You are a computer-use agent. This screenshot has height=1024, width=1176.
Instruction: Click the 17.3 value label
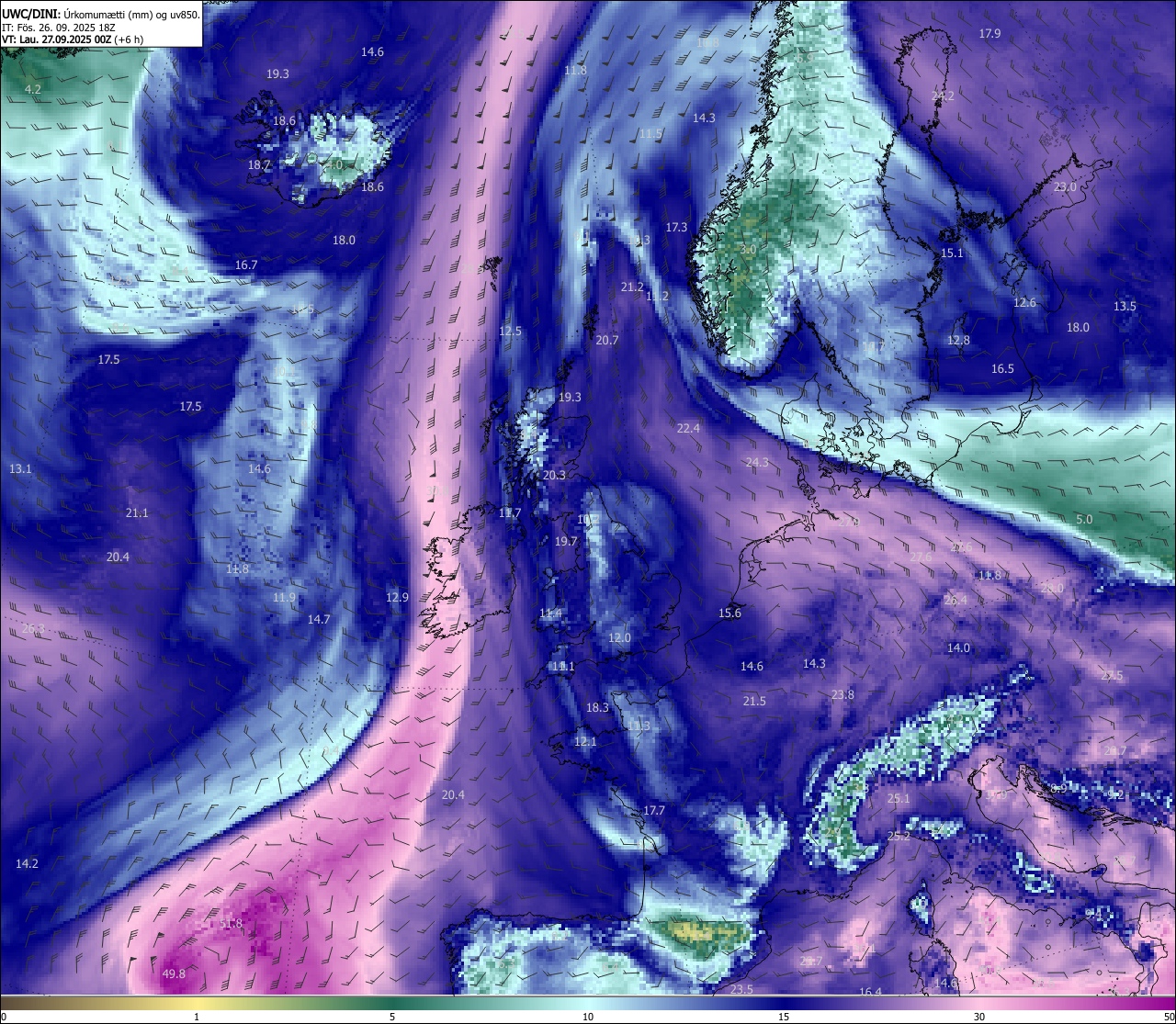coord(676,227)
